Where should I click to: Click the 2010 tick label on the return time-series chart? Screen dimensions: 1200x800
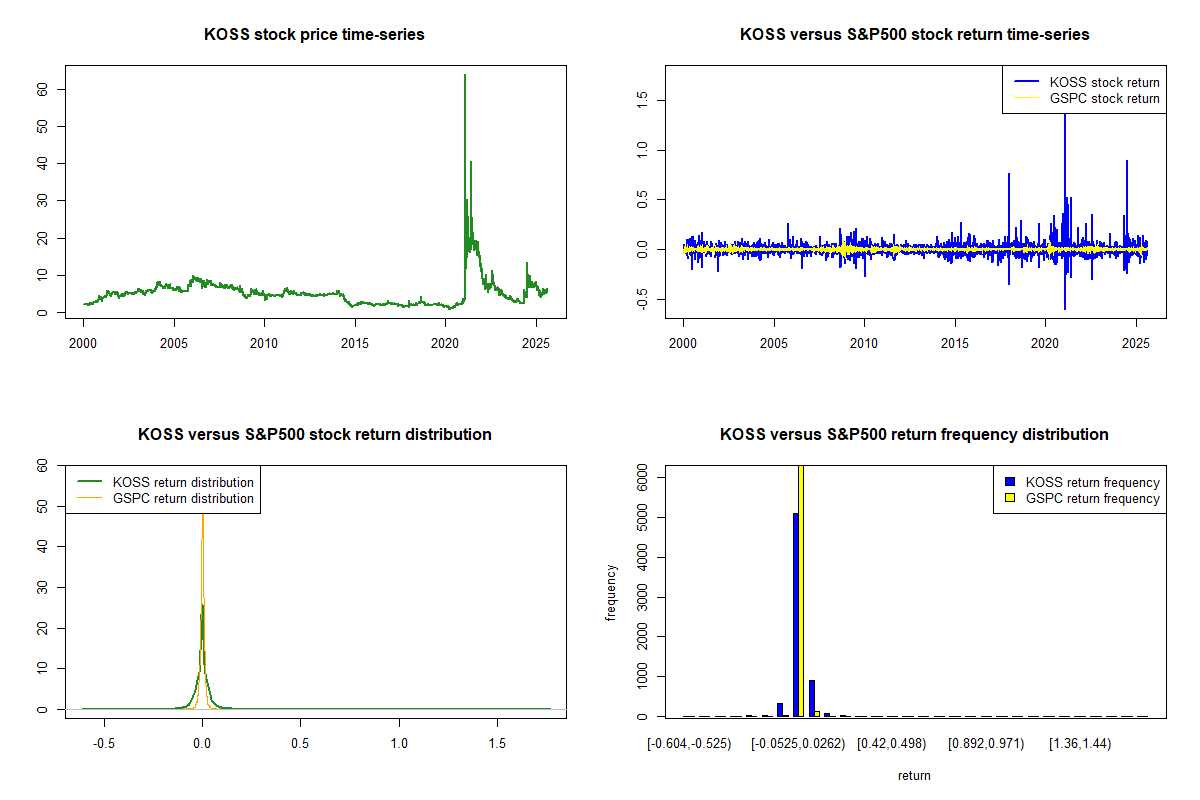[864, 344]
